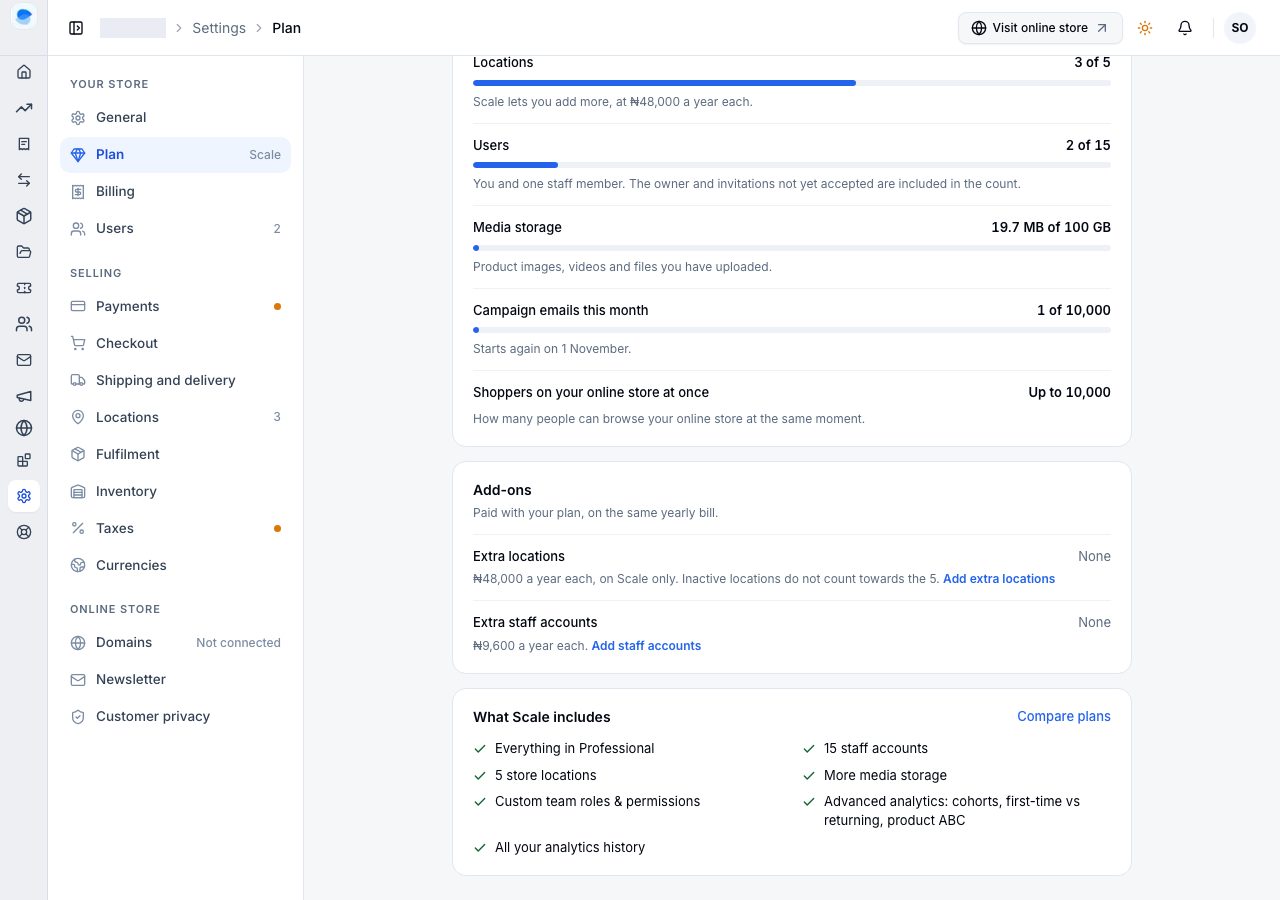Click the settings gear icon in the rail
This screenshot has height=900, width=1280.
[x=24, y=496]
